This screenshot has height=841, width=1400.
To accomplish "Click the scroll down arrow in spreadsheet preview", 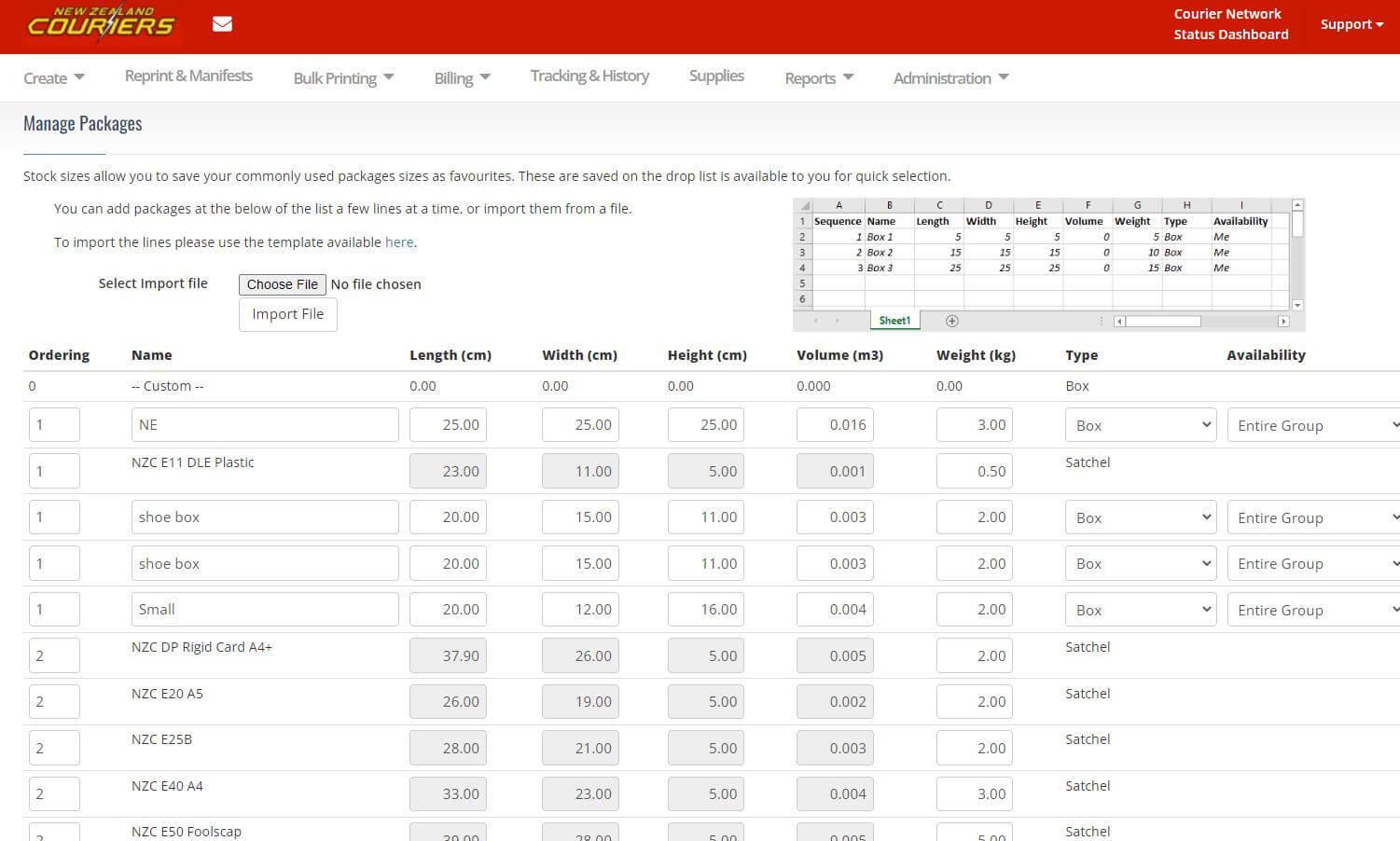I will click(x=1296, y=305).
